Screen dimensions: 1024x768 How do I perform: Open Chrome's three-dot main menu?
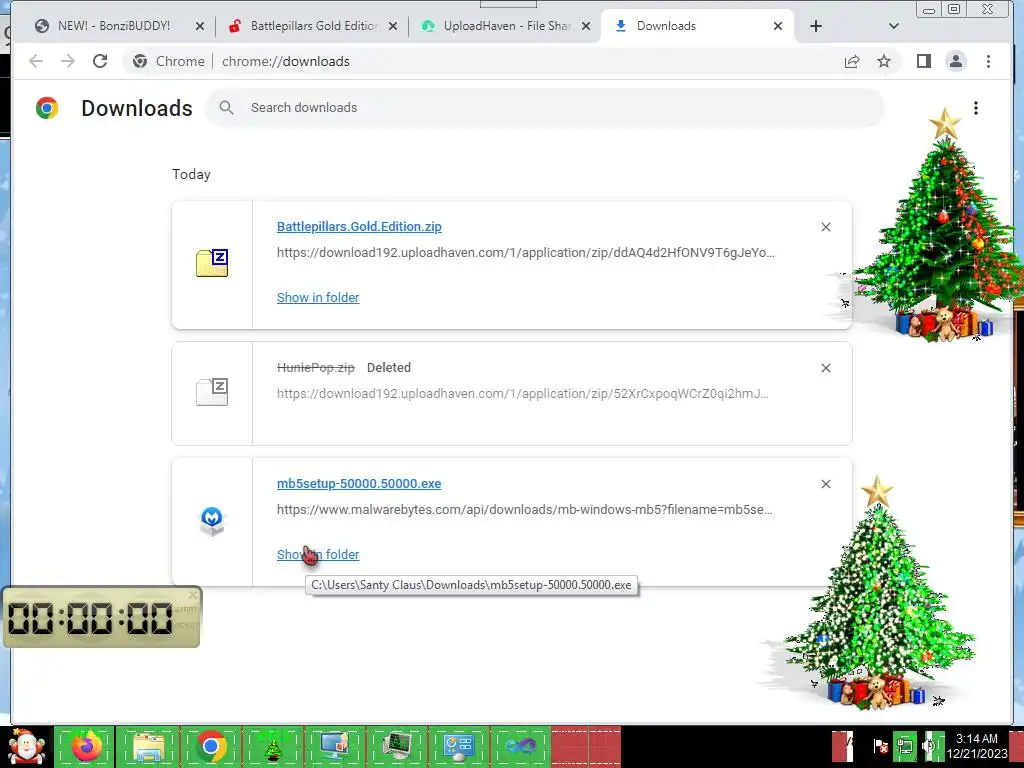pyautogui.click(x=988, y=61)
